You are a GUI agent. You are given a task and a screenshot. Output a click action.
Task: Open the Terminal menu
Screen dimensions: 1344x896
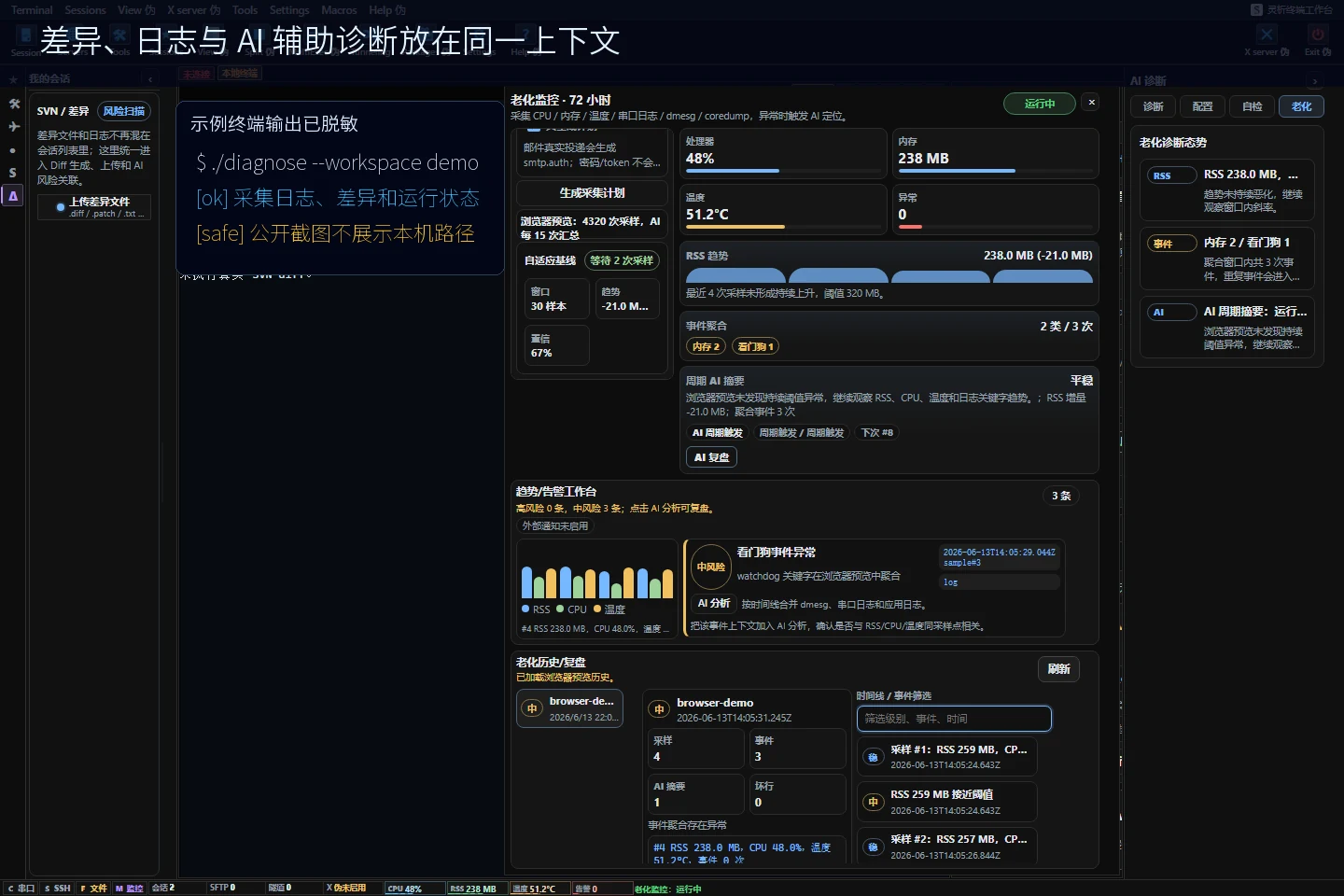32,10
